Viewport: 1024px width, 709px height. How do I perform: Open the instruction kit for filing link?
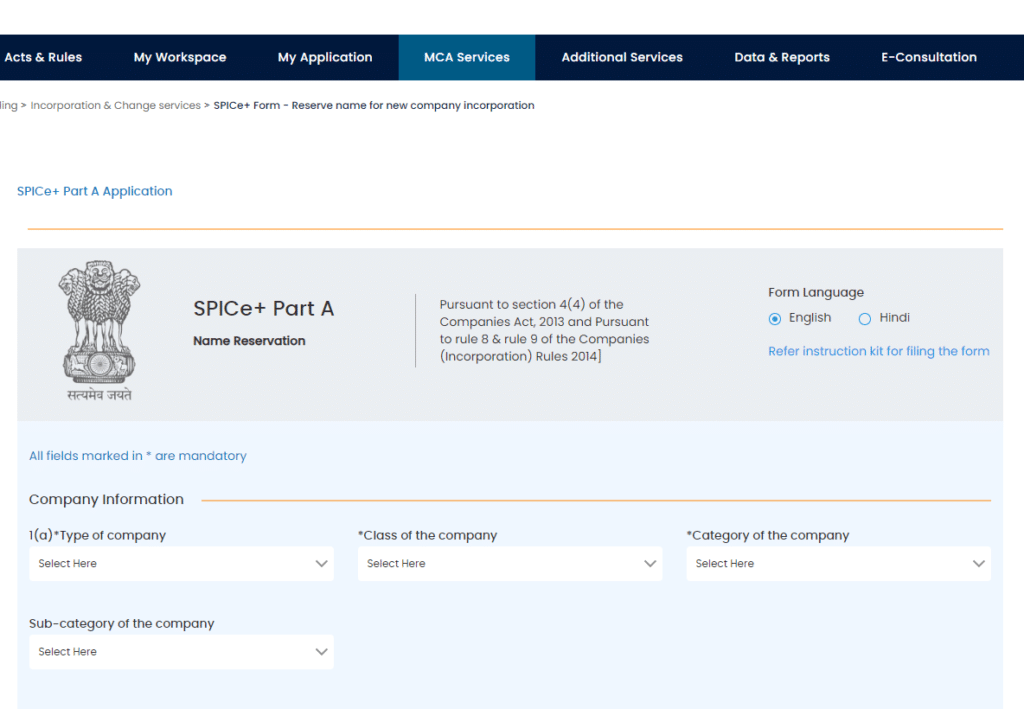coord(878,351)
